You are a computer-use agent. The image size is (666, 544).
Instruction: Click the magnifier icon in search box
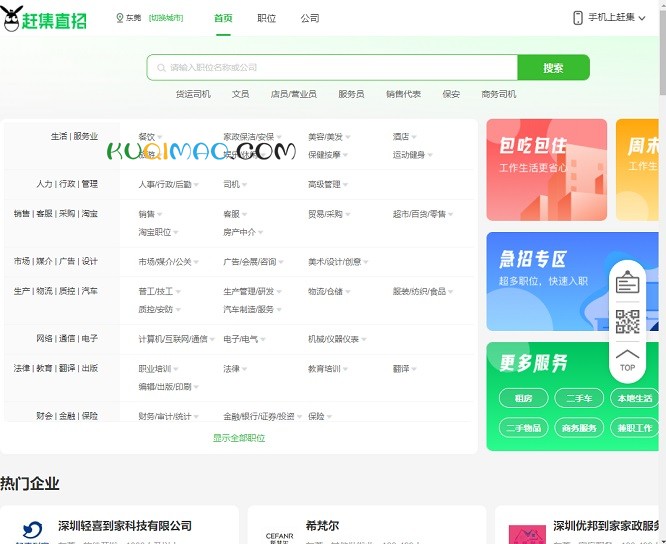pyautogui.click(x=161, y=68)
